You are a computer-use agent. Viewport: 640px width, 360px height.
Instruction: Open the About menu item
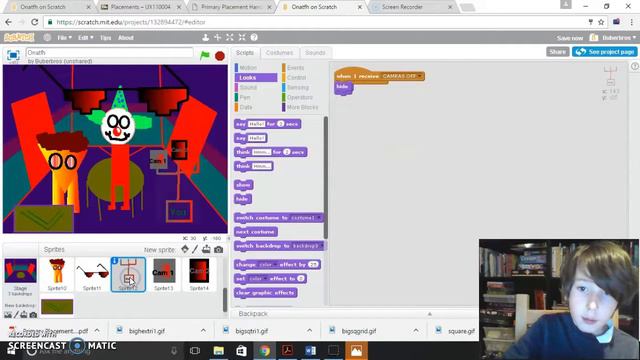(126, 38)
